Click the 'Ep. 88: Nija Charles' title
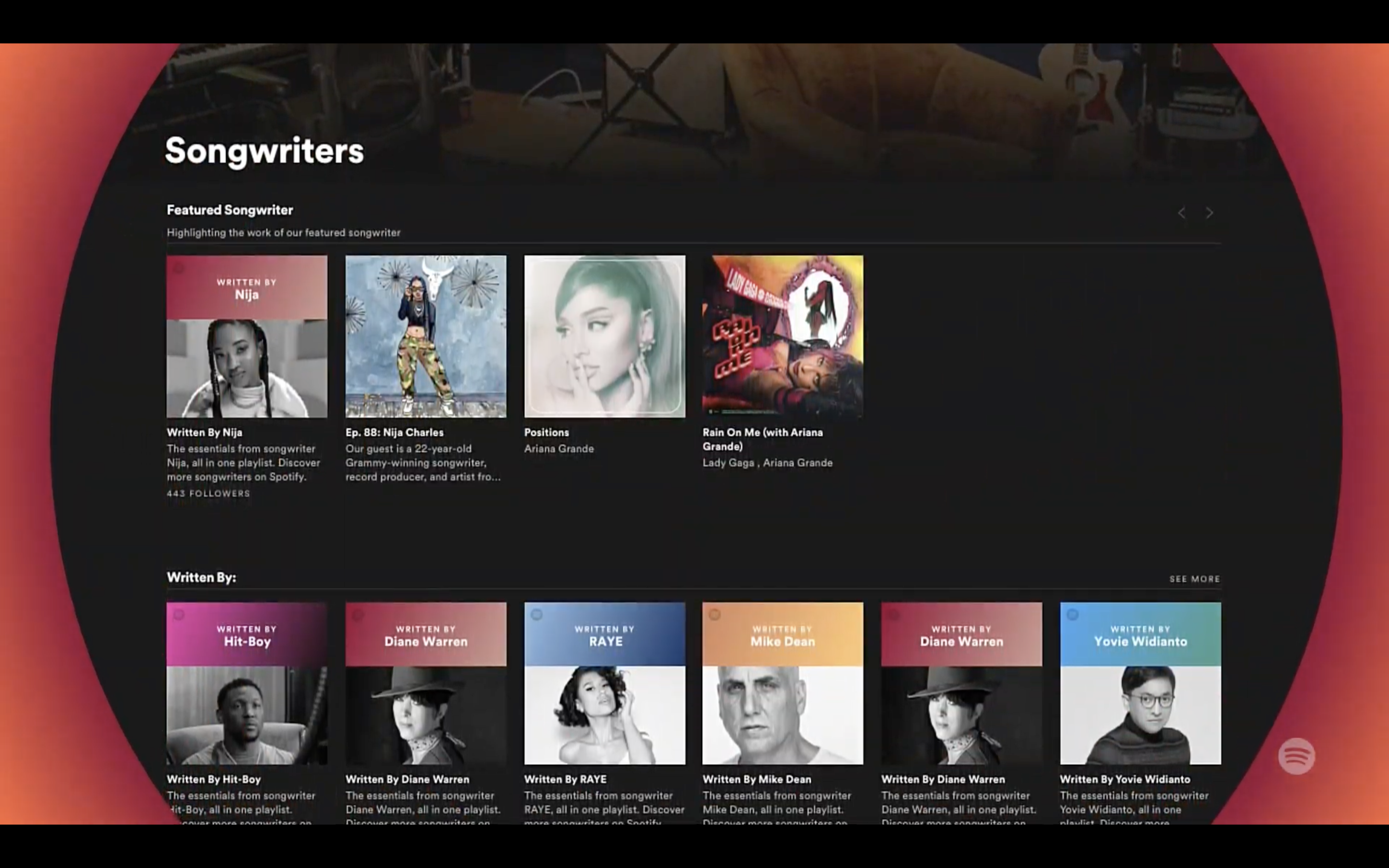Screen dimensions: 1389x868 (x=395, y=432)
